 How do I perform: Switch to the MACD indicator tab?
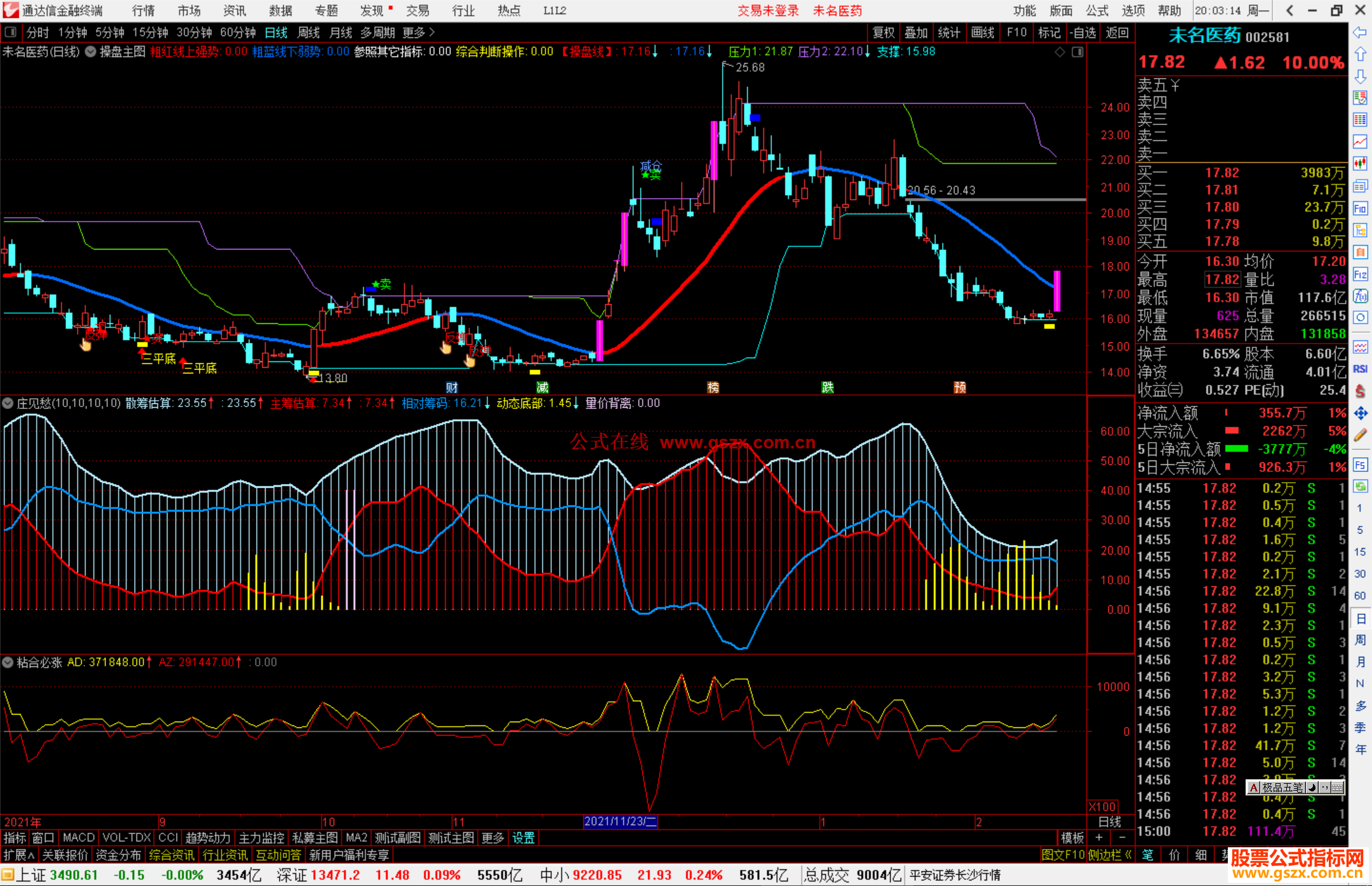pos(79,838)
